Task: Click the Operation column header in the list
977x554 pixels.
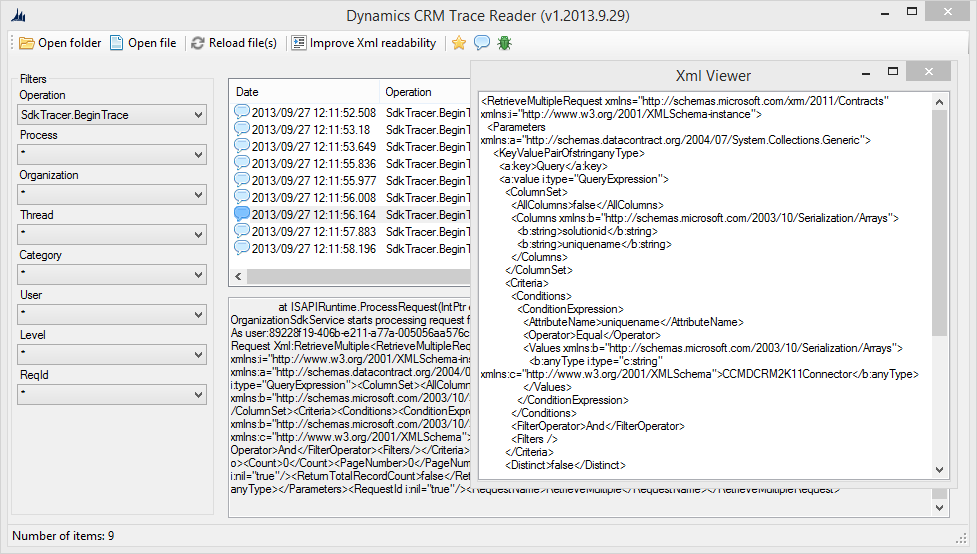Action: pyautogui.click(x=425, y=92)
